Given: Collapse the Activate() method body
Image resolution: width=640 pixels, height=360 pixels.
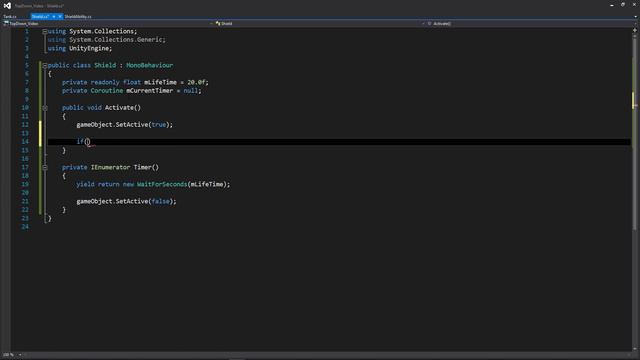Looking at the screenshot, I should (45, 108).
